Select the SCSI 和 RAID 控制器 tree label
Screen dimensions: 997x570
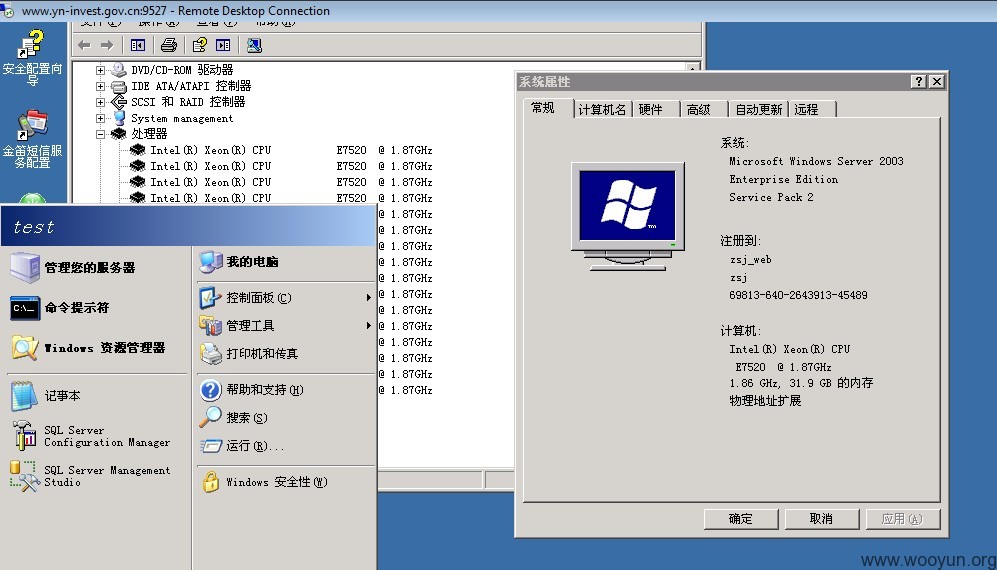pos(188,102)
